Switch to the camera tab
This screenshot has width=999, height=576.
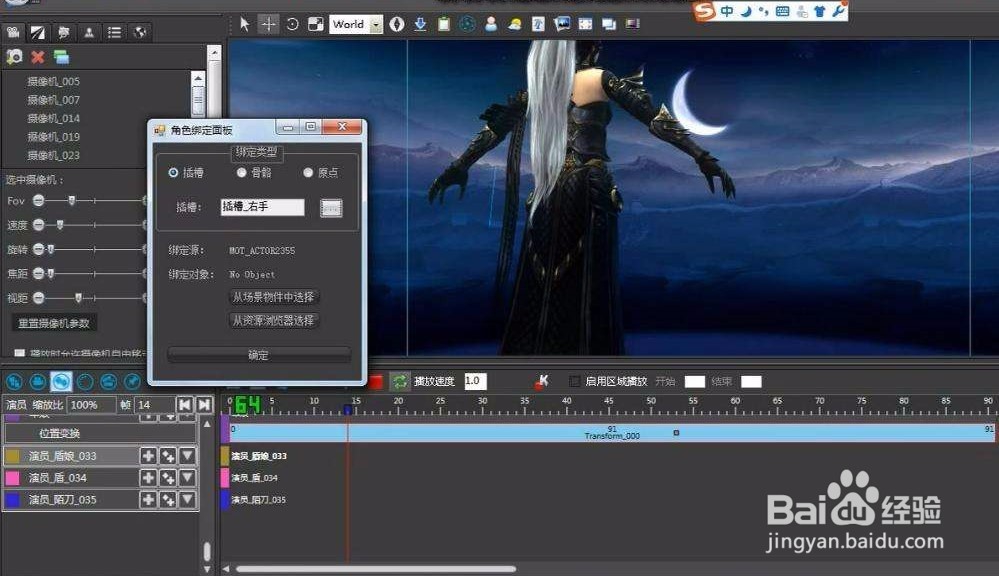pos(13,32)
